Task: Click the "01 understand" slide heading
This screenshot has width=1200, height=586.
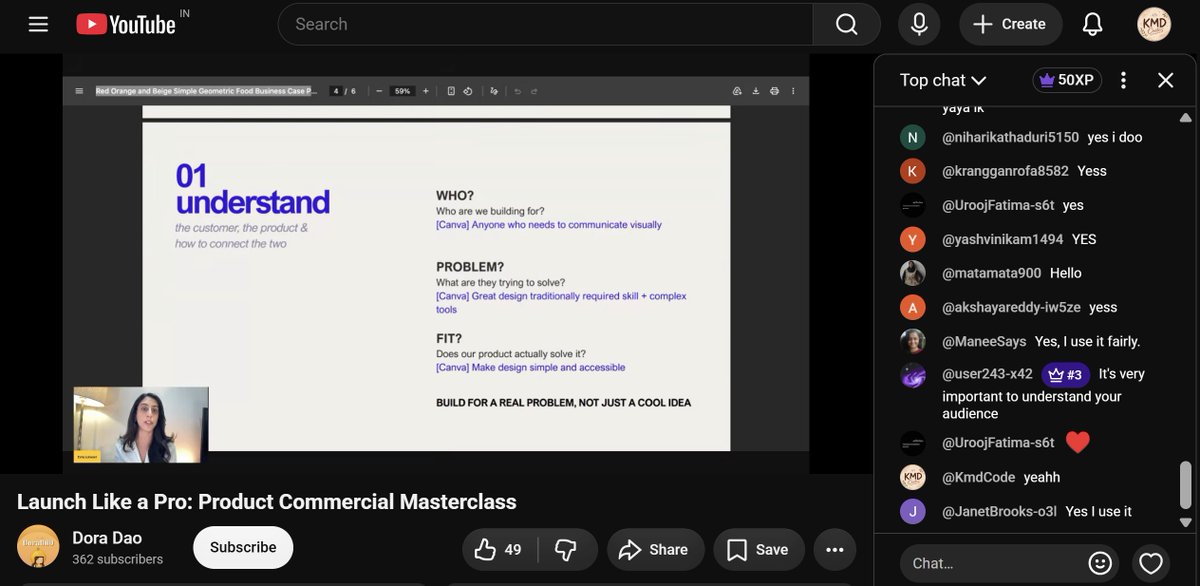Action: click(252, 189)
